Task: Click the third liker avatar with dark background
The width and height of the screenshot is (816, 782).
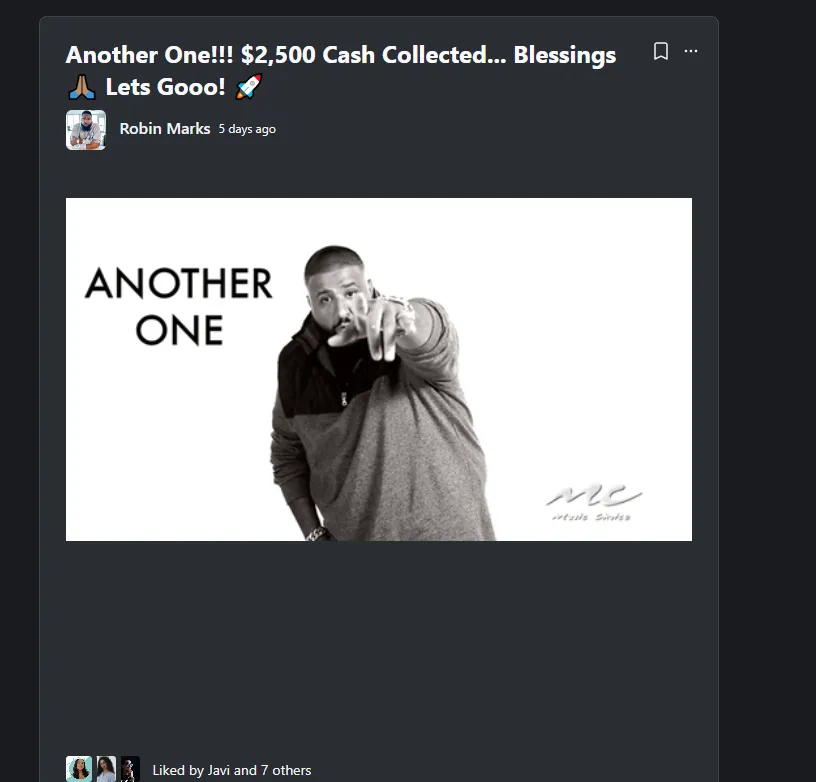Action: [x=130, y=769]
